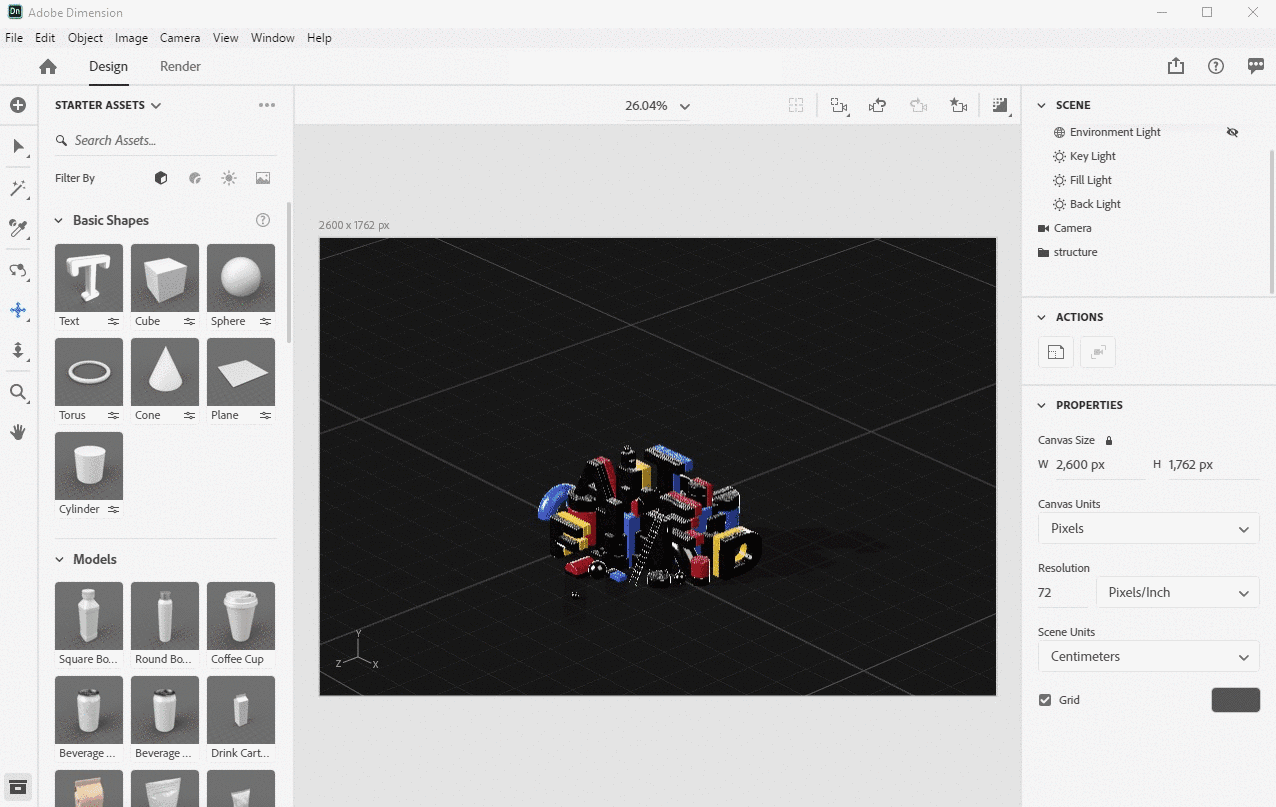
Task: Filter assets by Materials icon
Action: (195, 178)
